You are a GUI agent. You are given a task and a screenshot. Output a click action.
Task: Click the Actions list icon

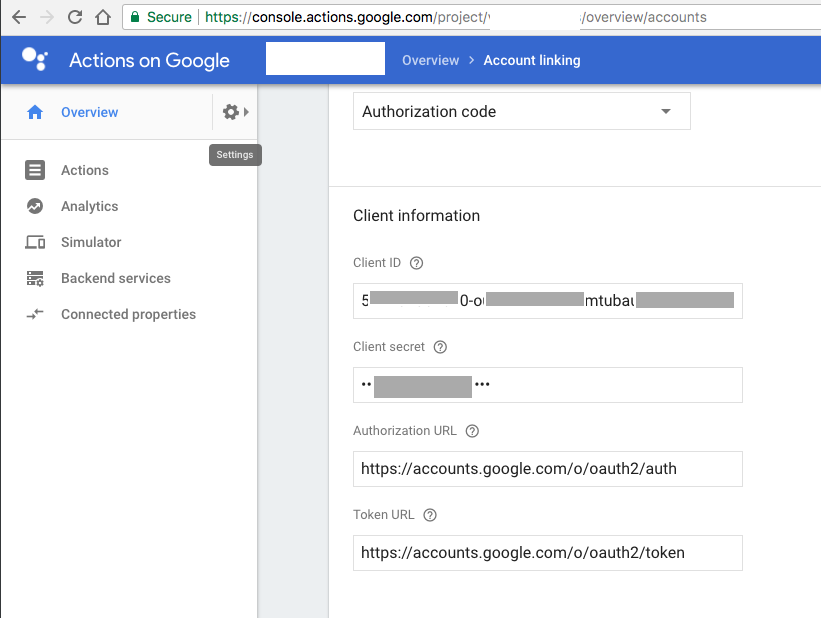click(x=35, y=170)
